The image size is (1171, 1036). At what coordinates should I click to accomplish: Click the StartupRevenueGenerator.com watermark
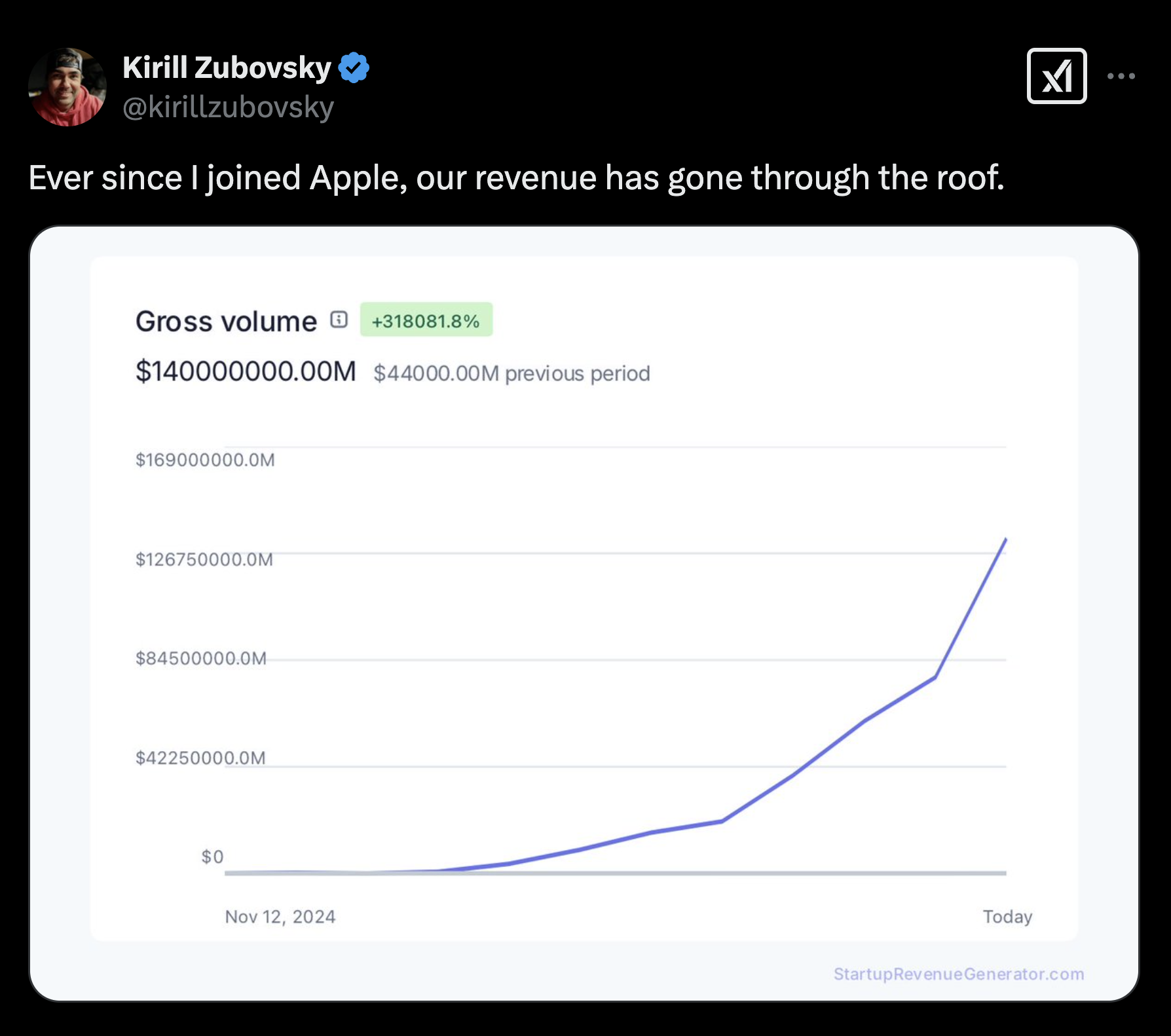pos(958,974)
